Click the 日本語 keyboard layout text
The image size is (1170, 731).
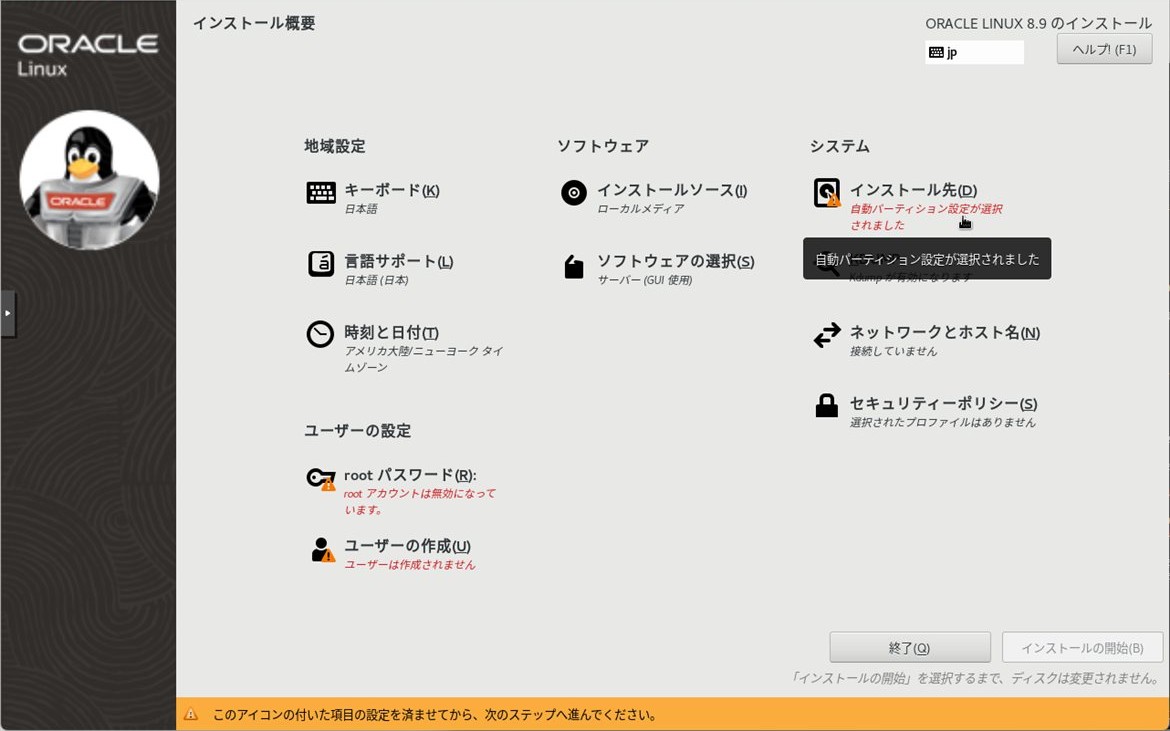(x=360, y=209)
